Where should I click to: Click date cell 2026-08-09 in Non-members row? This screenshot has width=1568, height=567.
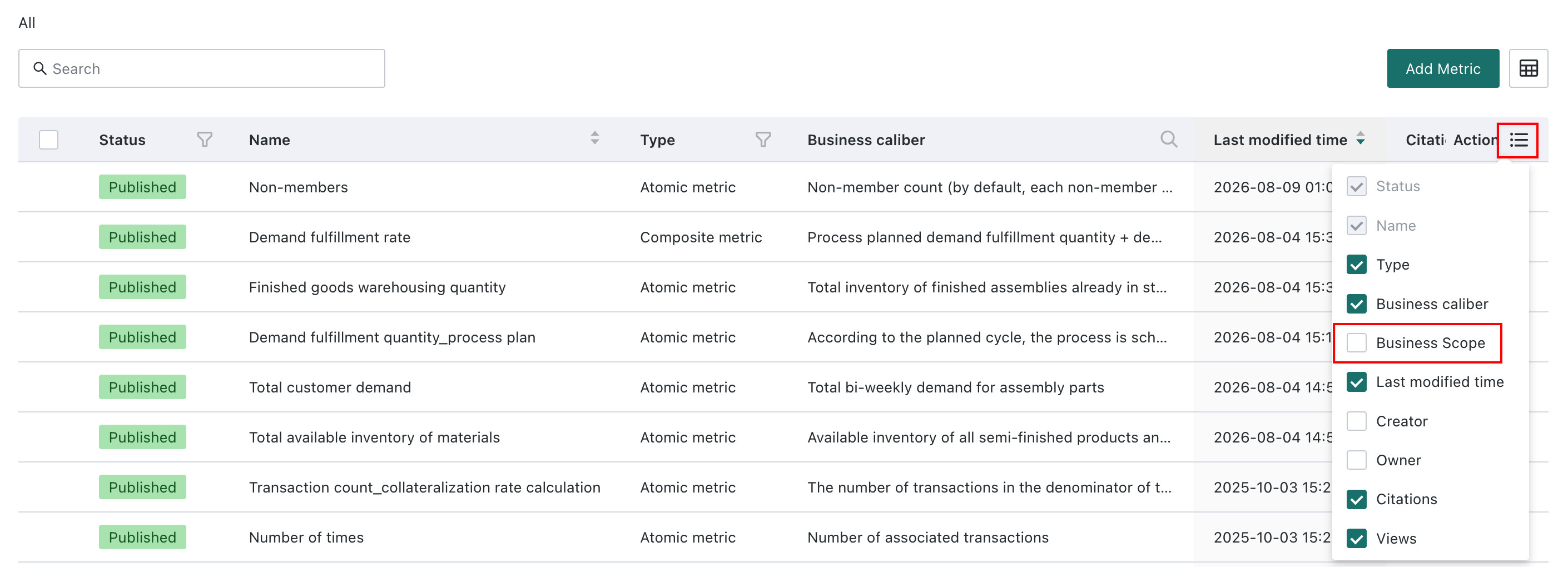(x=1272, y=187)
